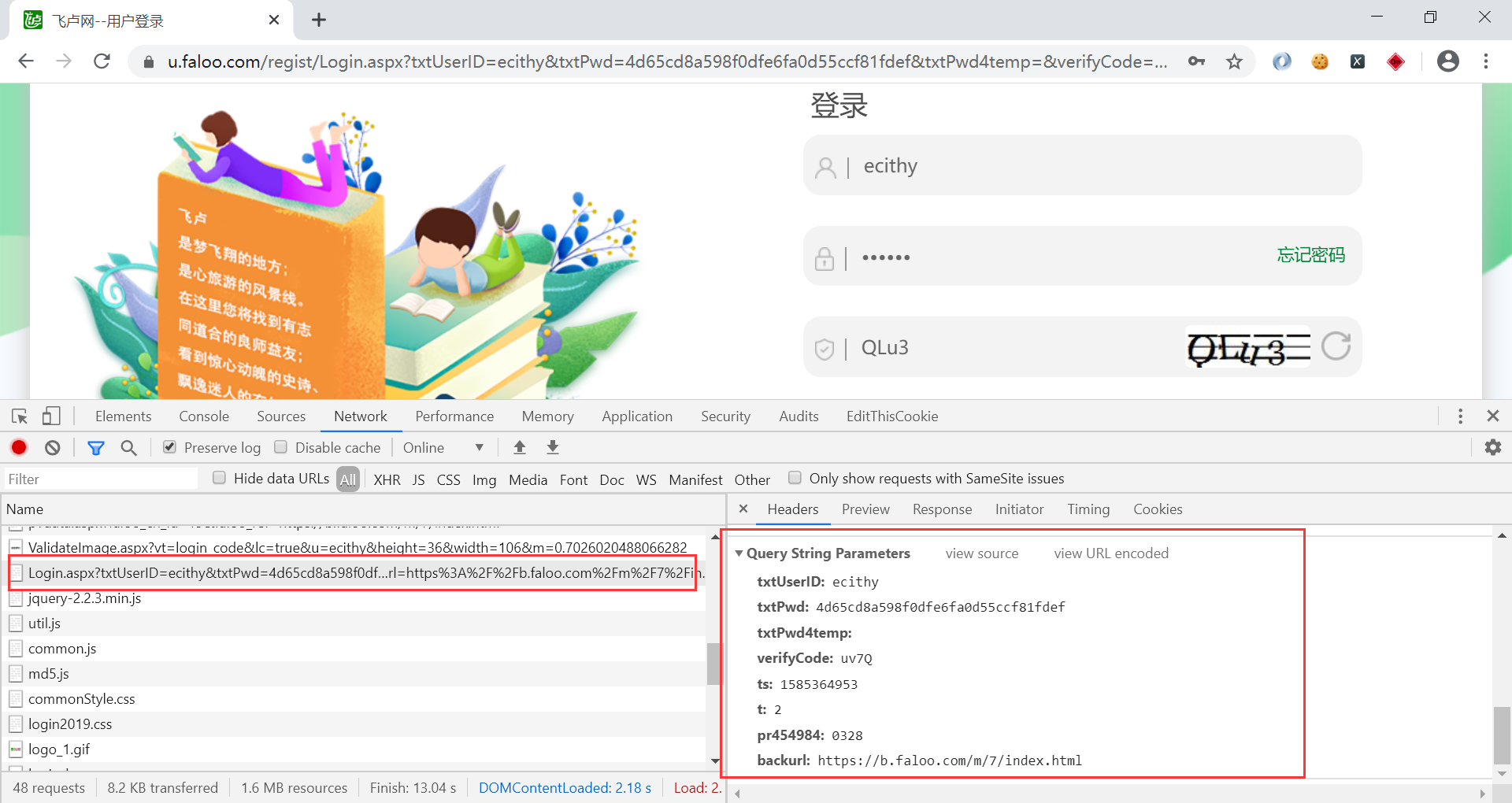Toggle the device toolbar icon
The height and width of the screenshot is (803, 1512).
point(51,416)
